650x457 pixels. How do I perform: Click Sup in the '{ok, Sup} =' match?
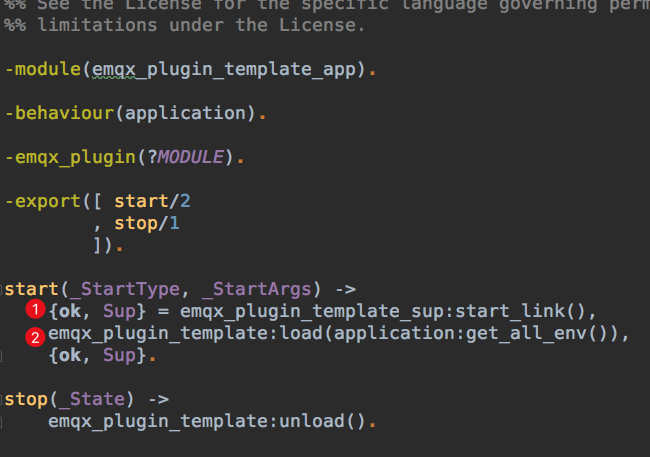(x=119, y=312)
